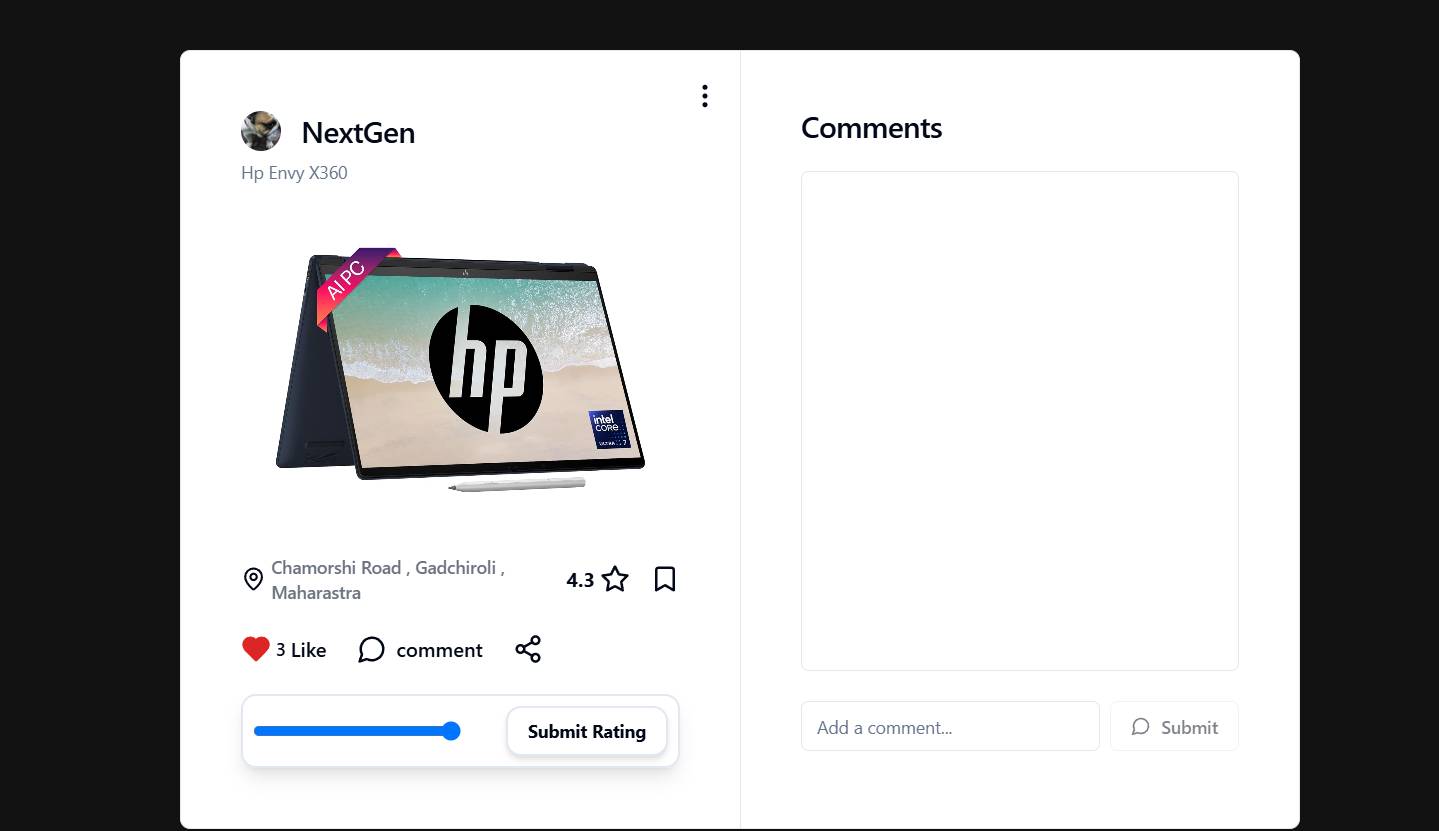Click the "3 Like" count label
Screen dimensions: 1439x831
tap(301, 650)
